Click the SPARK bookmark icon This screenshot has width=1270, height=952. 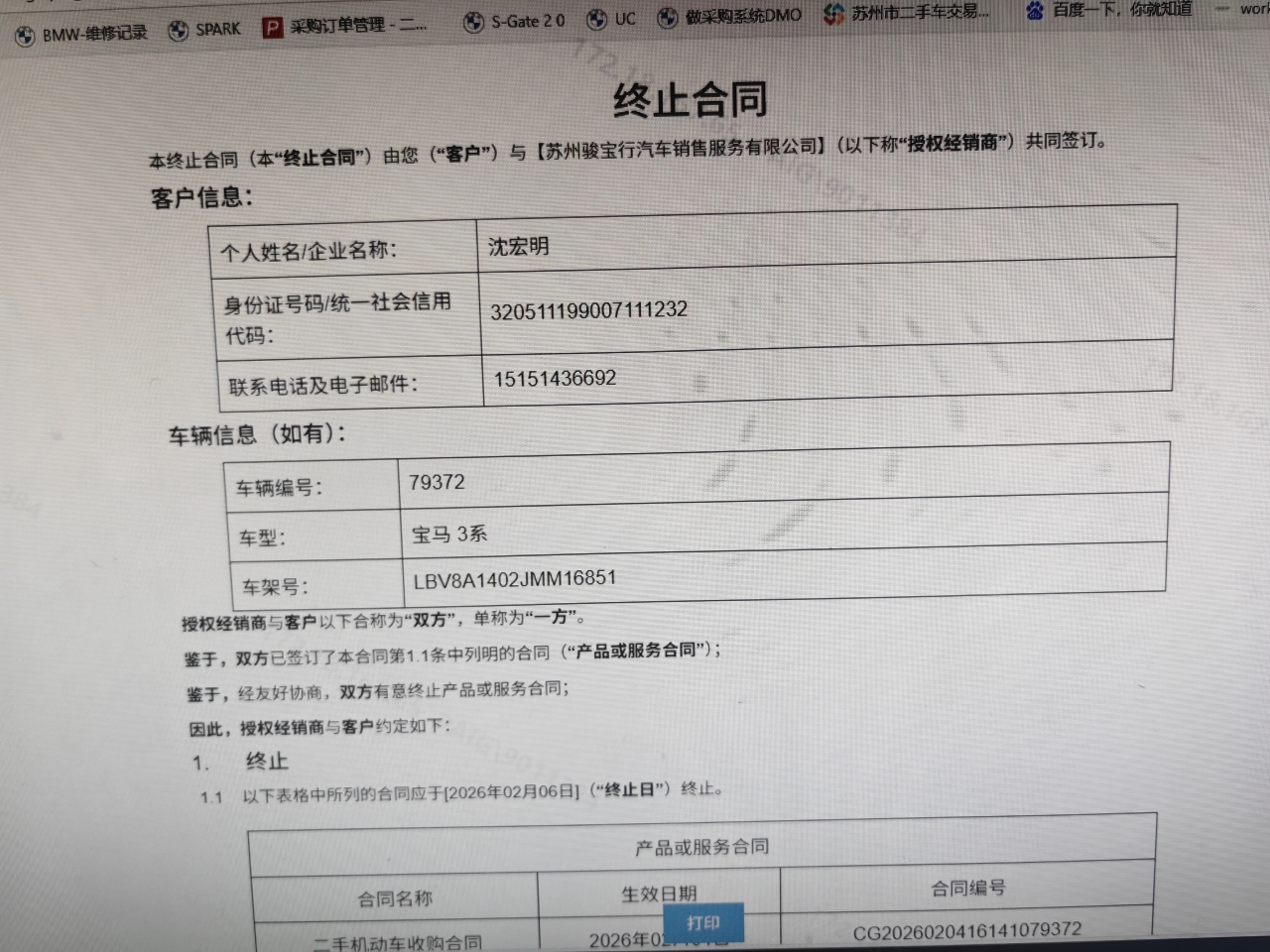pyautogui.click(x=179, y=31)
